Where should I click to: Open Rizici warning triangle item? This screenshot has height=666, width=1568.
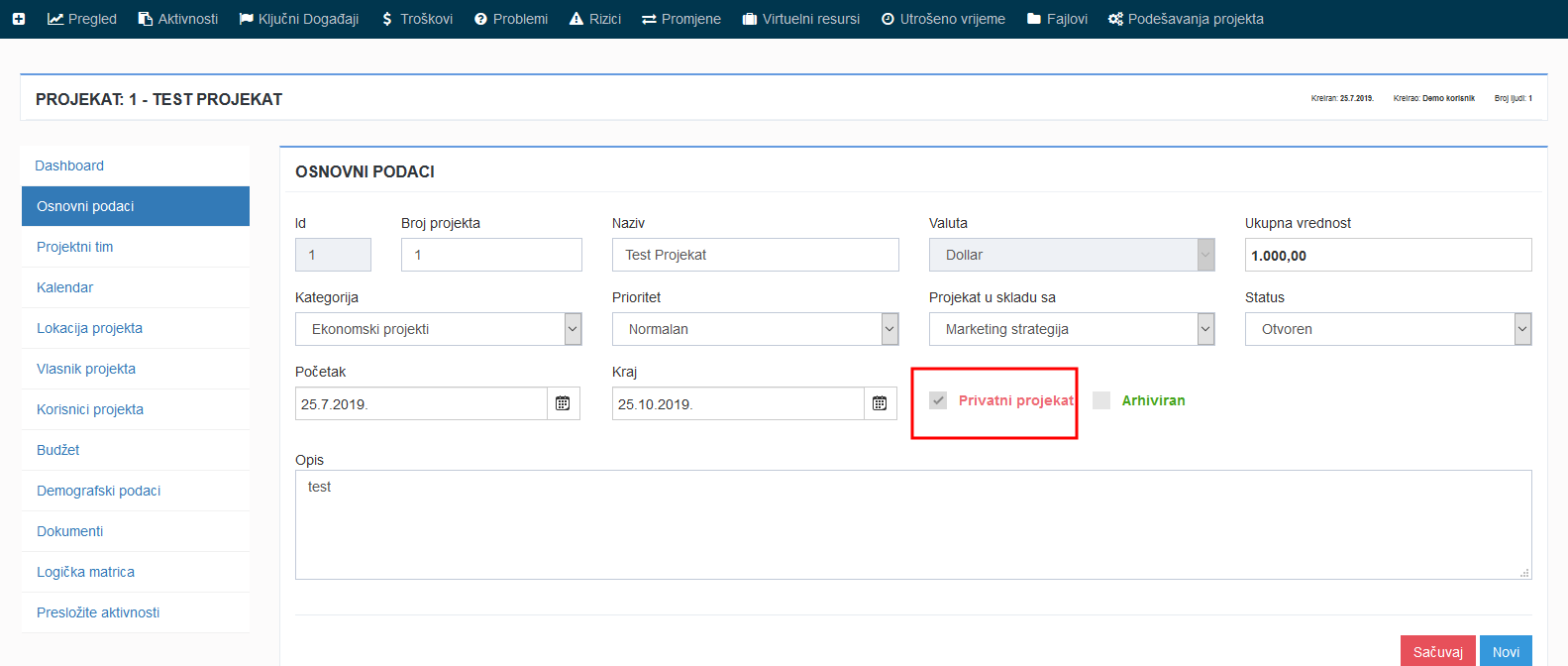pos(576,19)
